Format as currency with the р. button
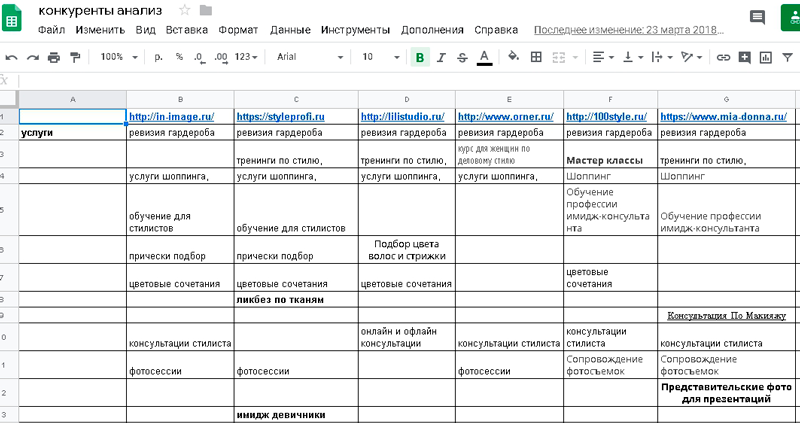Screen dimensions: 800x423 [158, 57]
